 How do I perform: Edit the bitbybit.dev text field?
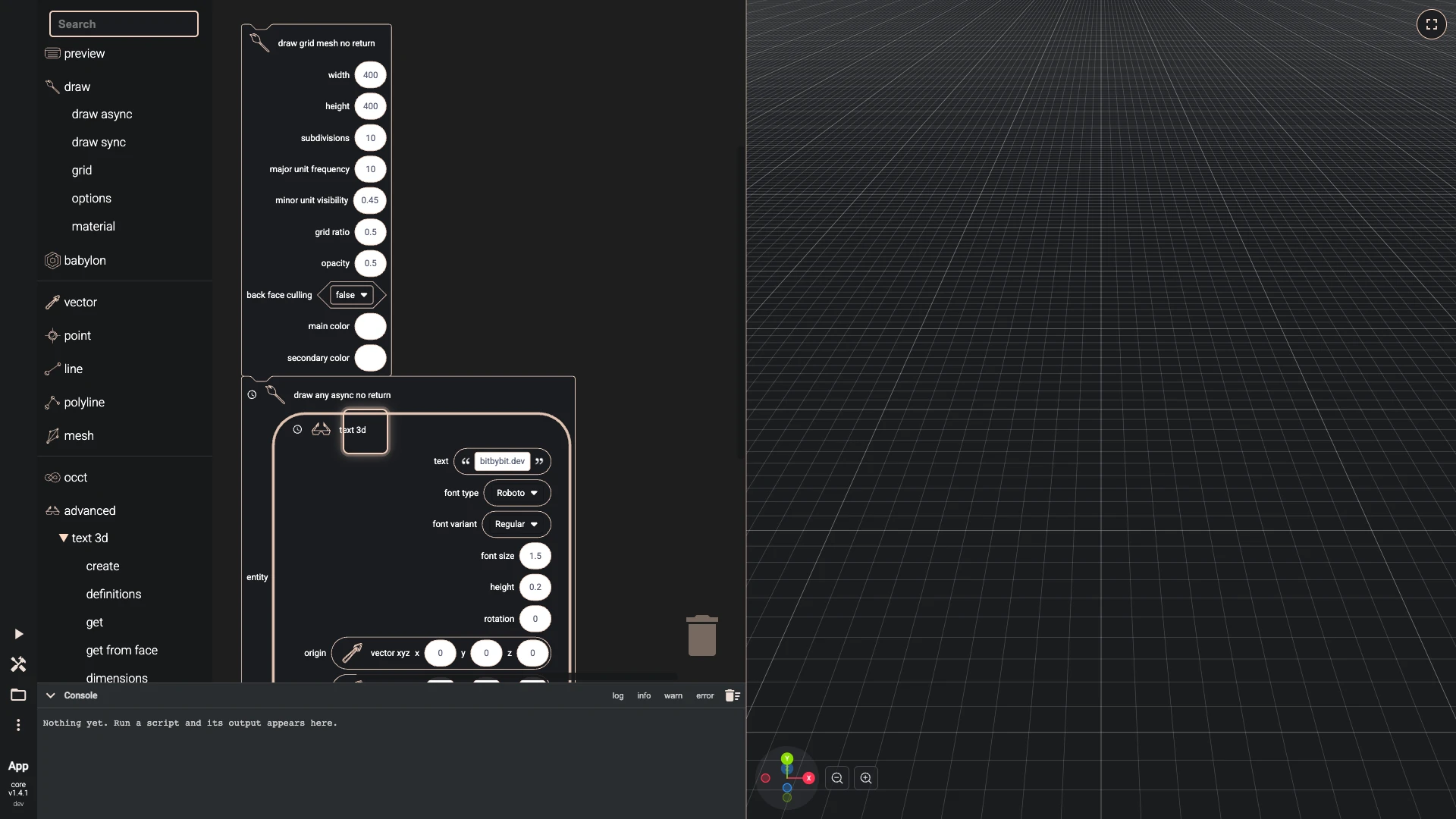(x=502, y=461)
